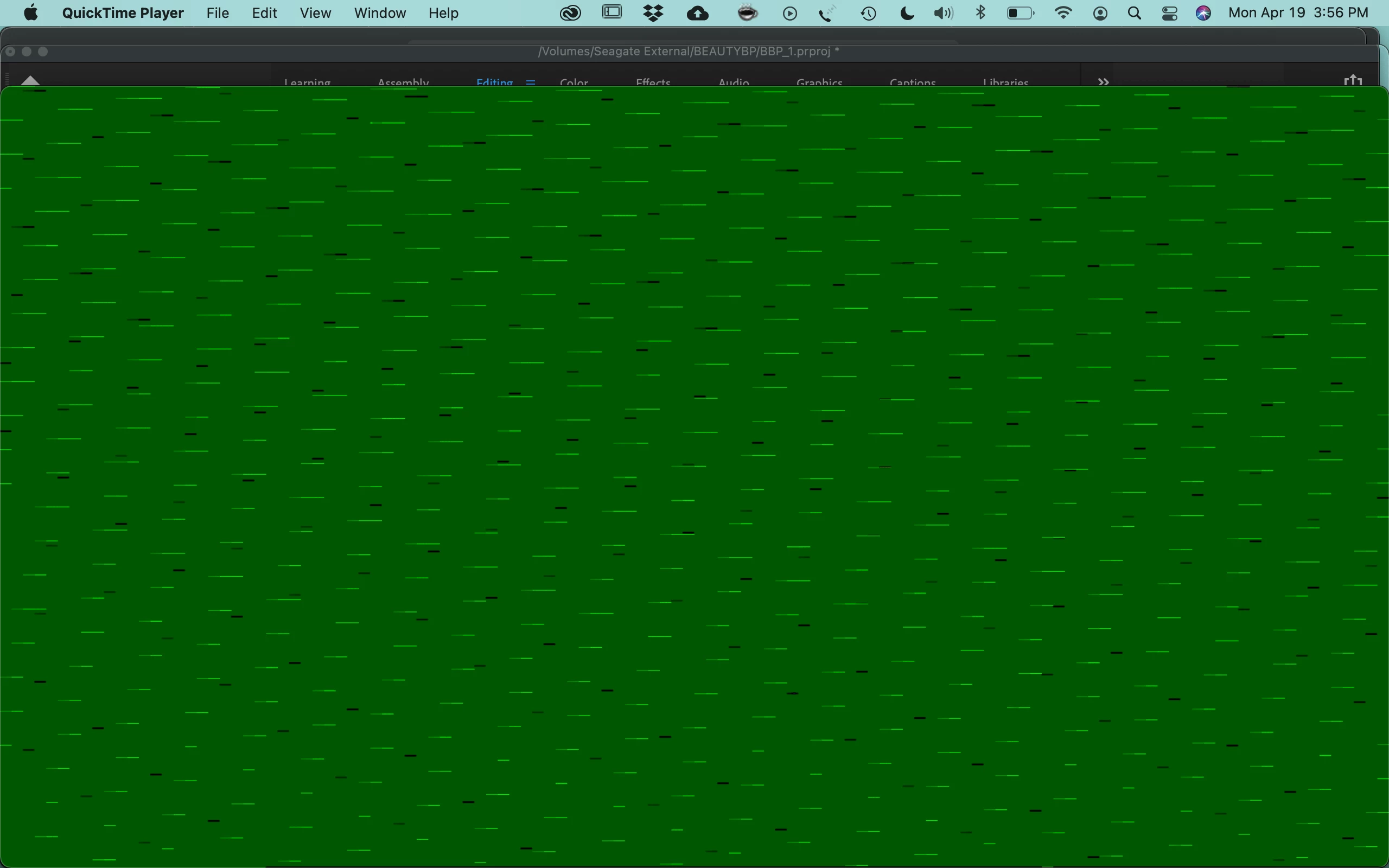Launch Siri from the menu bar
This screenshot has width=1389, height=868.
tap(1203, 13)
